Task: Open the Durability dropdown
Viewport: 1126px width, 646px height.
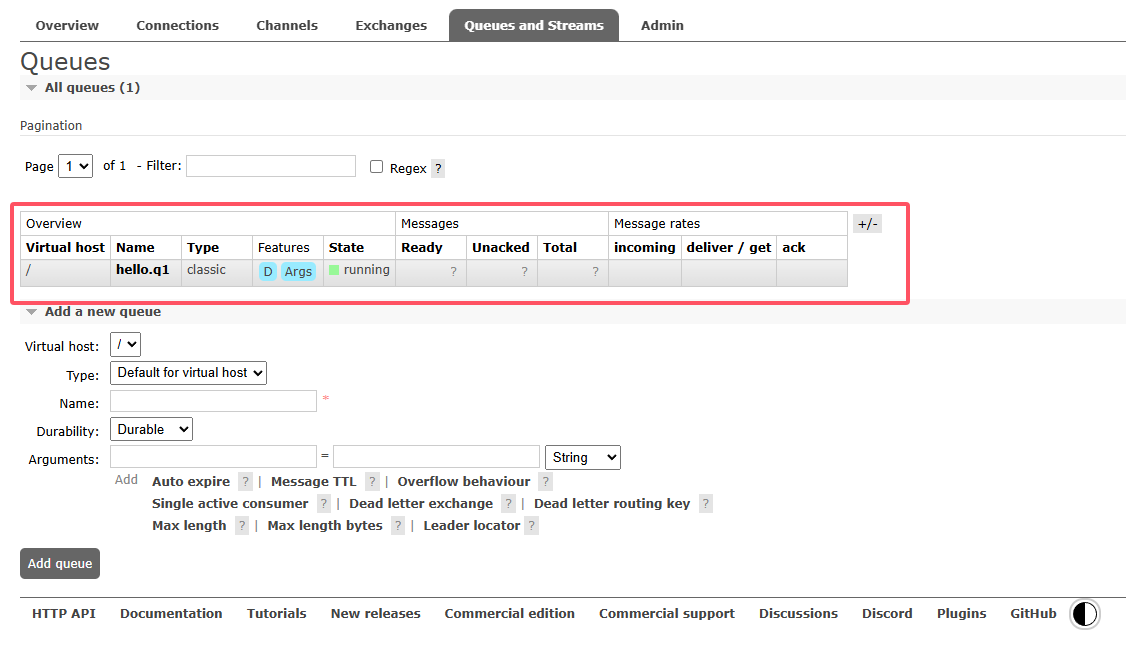Action: coord(152,429)
